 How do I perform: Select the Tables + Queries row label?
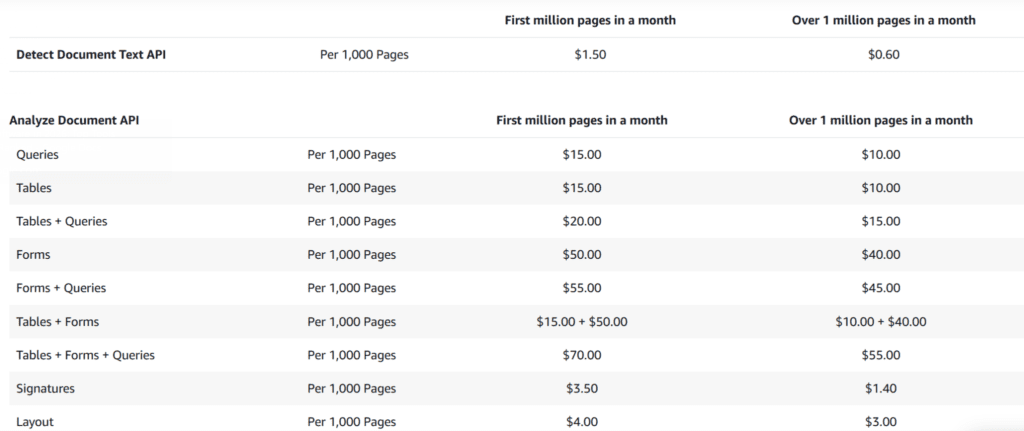[61, 221]
